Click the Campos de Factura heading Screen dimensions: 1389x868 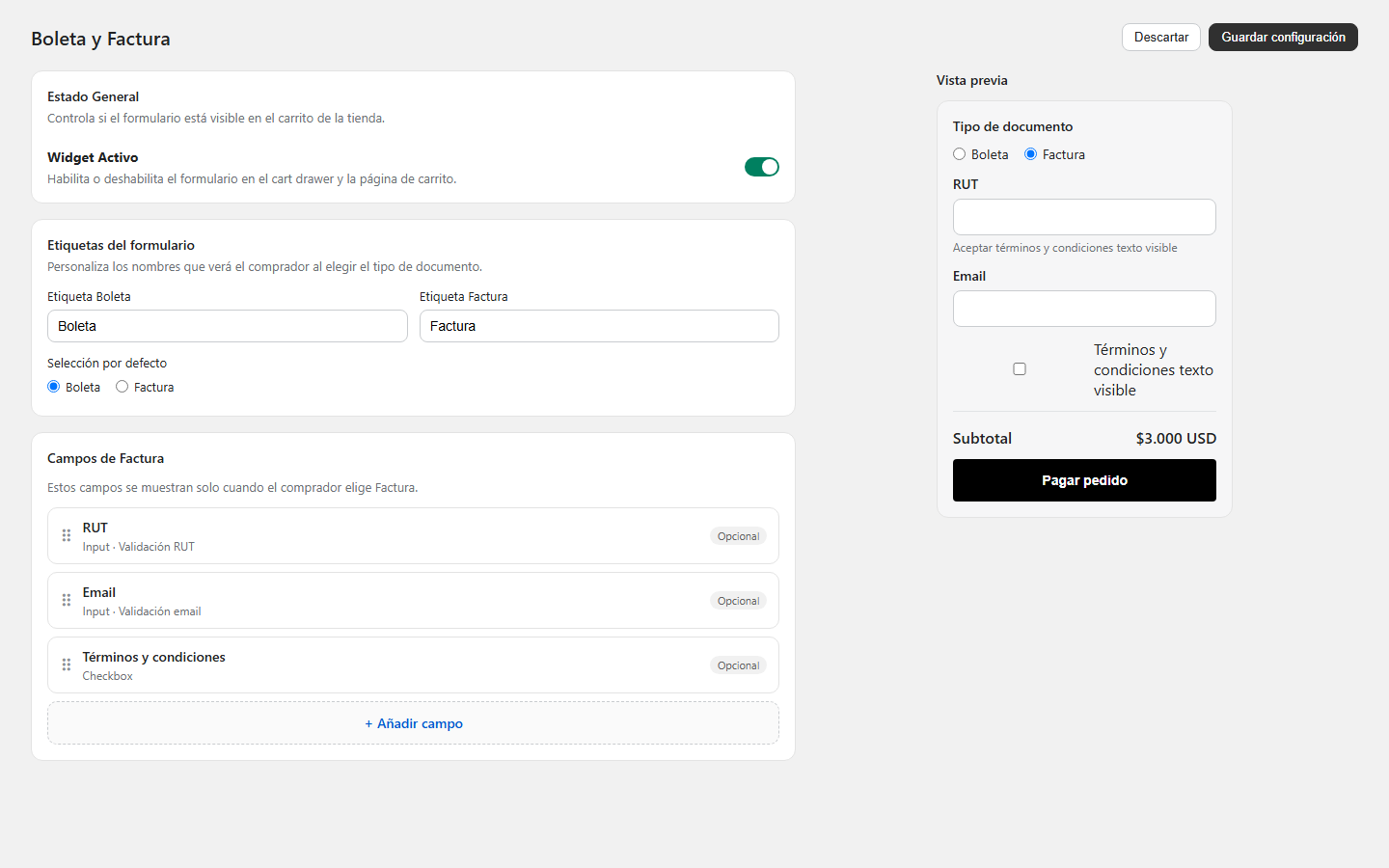pyautogui.click(x=105, y=458)
